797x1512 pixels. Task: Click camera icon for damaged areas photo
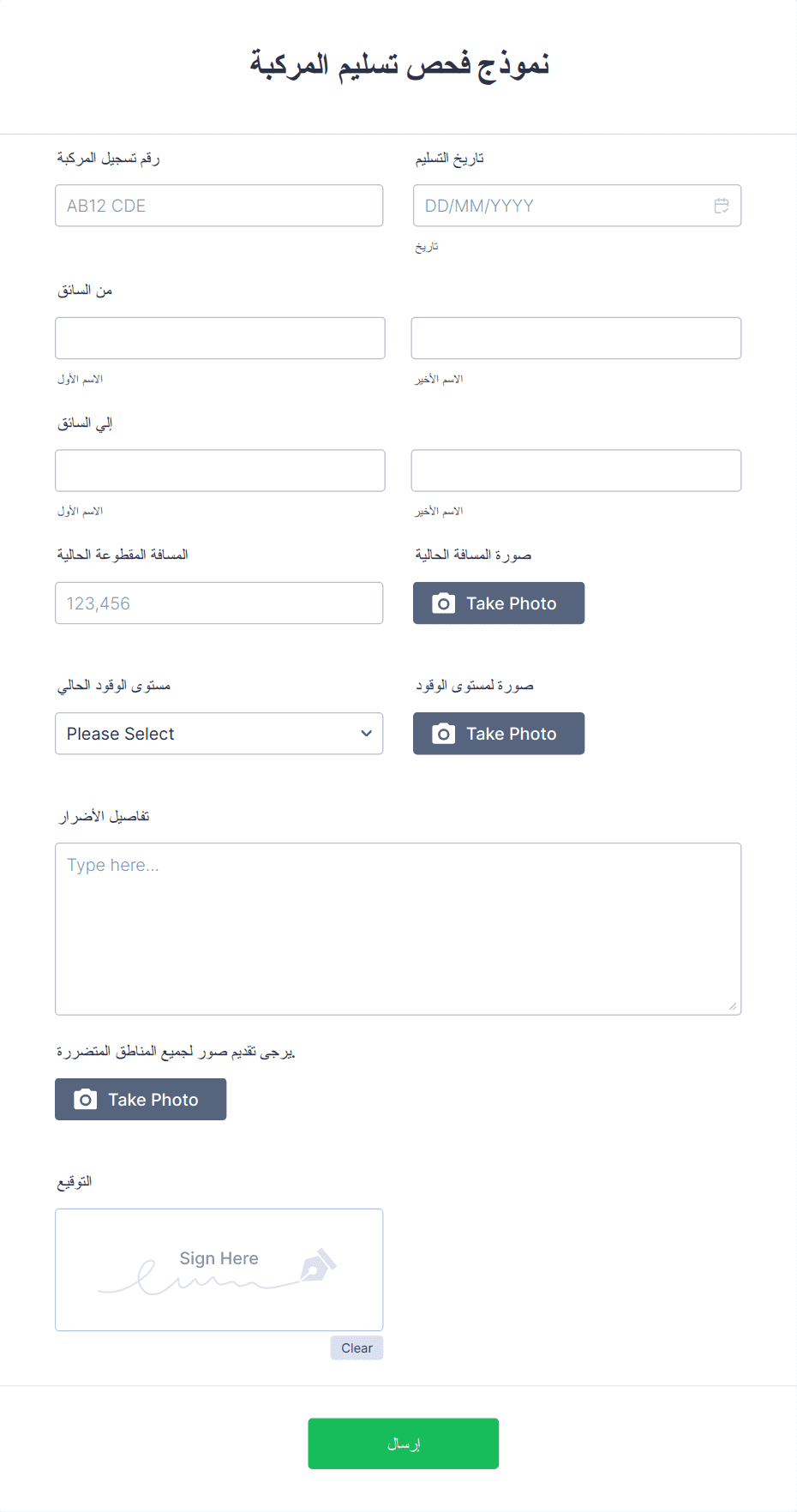pos(85,1100)
